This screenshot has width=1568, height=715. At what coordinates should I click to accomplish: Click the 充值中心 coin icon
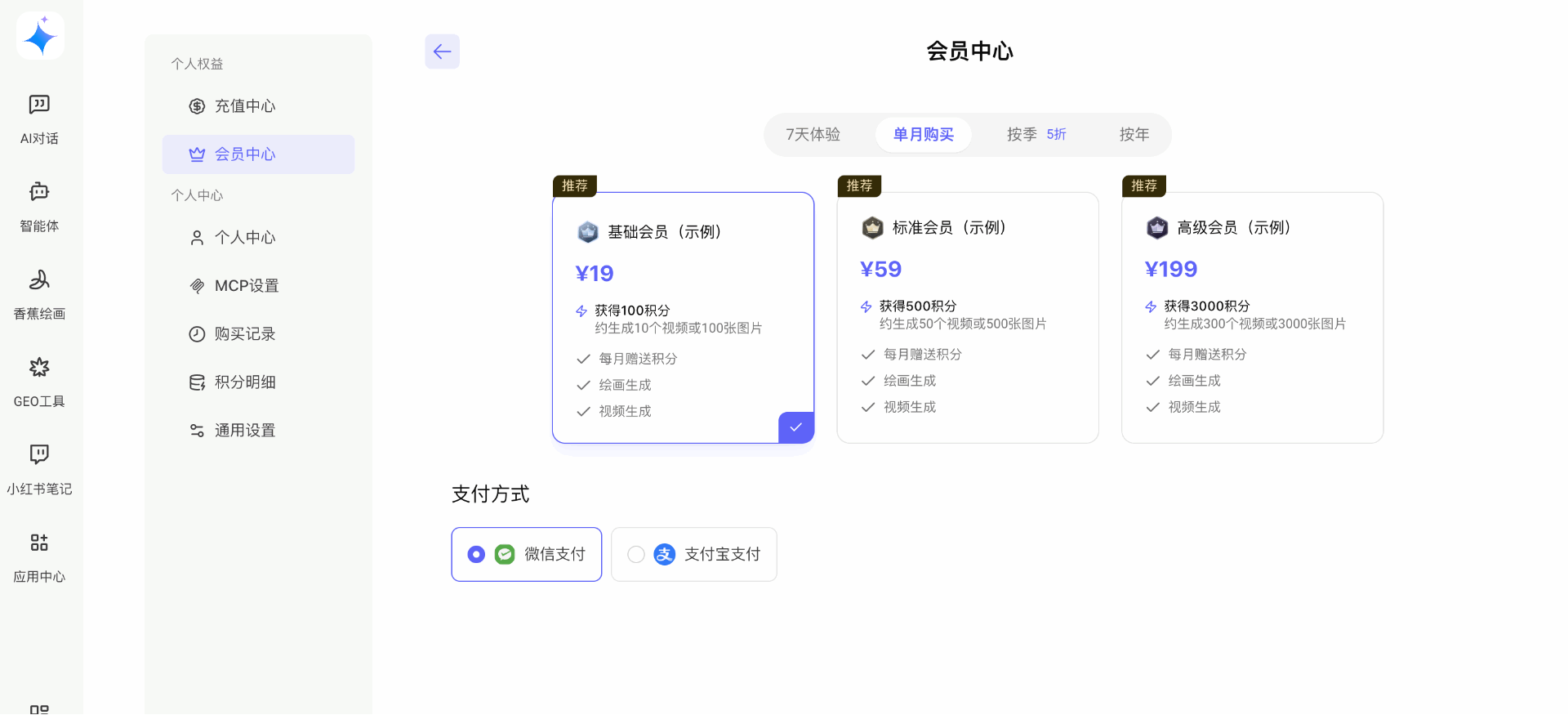(197, 106)
